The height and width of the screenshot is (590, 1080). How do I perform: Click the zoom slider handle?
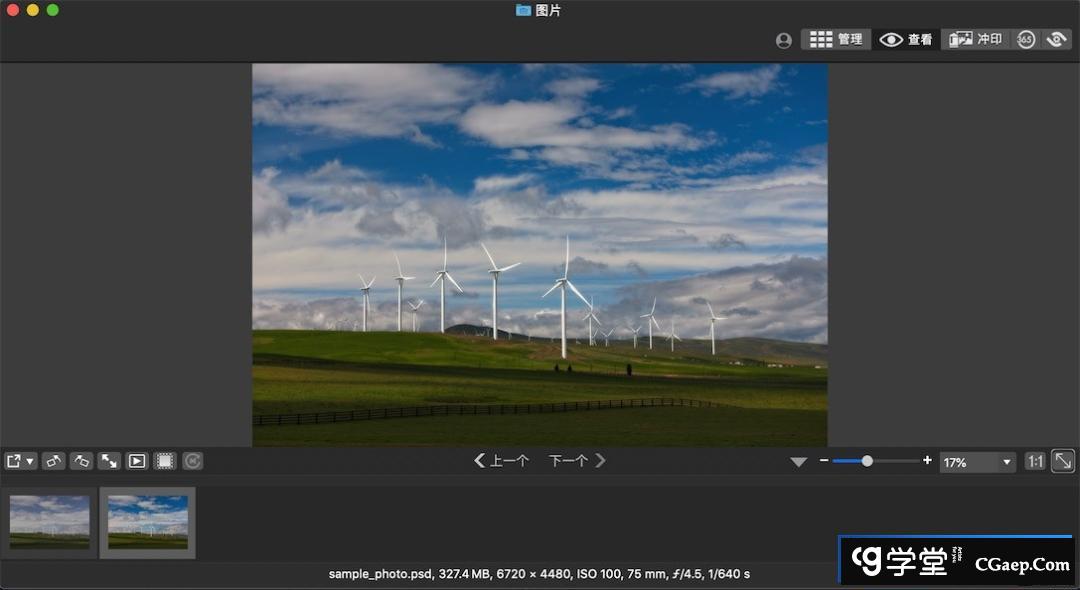(867, 461)
